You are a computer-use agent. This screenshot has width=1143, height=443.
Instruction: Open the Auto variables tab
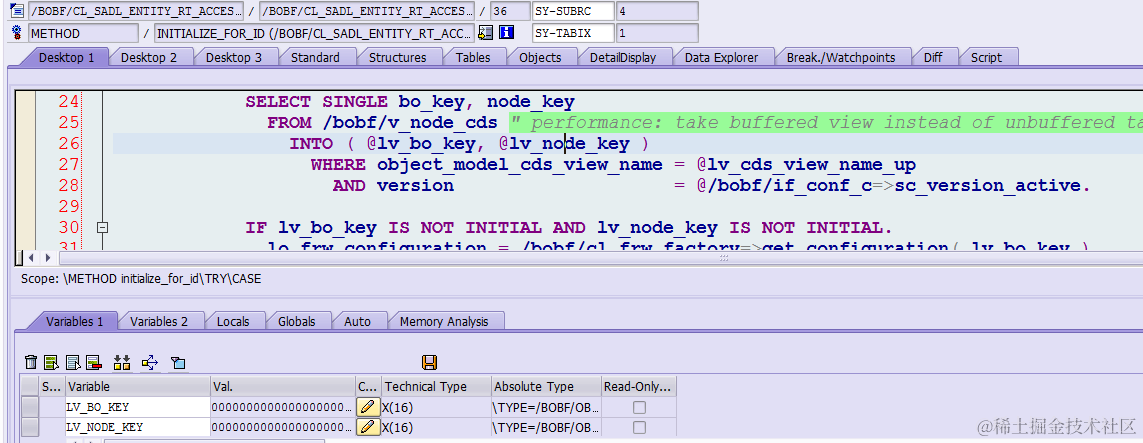[x=357, y=321]
